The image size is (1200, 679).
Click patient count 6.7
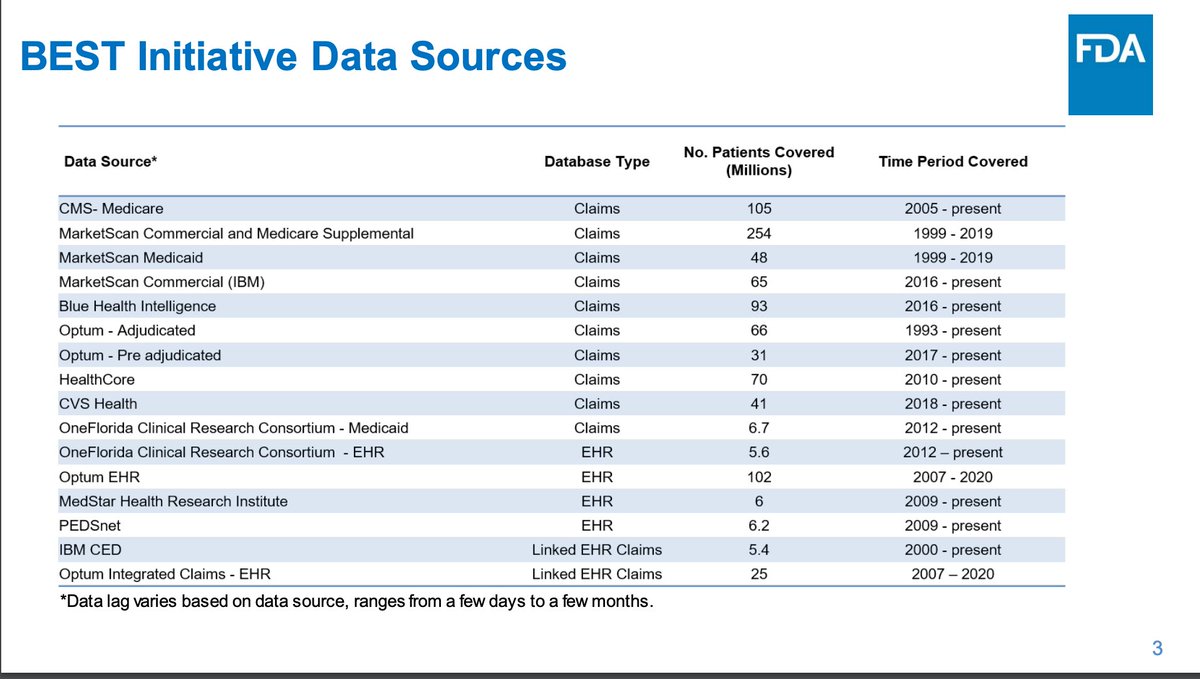click(759, 428)
